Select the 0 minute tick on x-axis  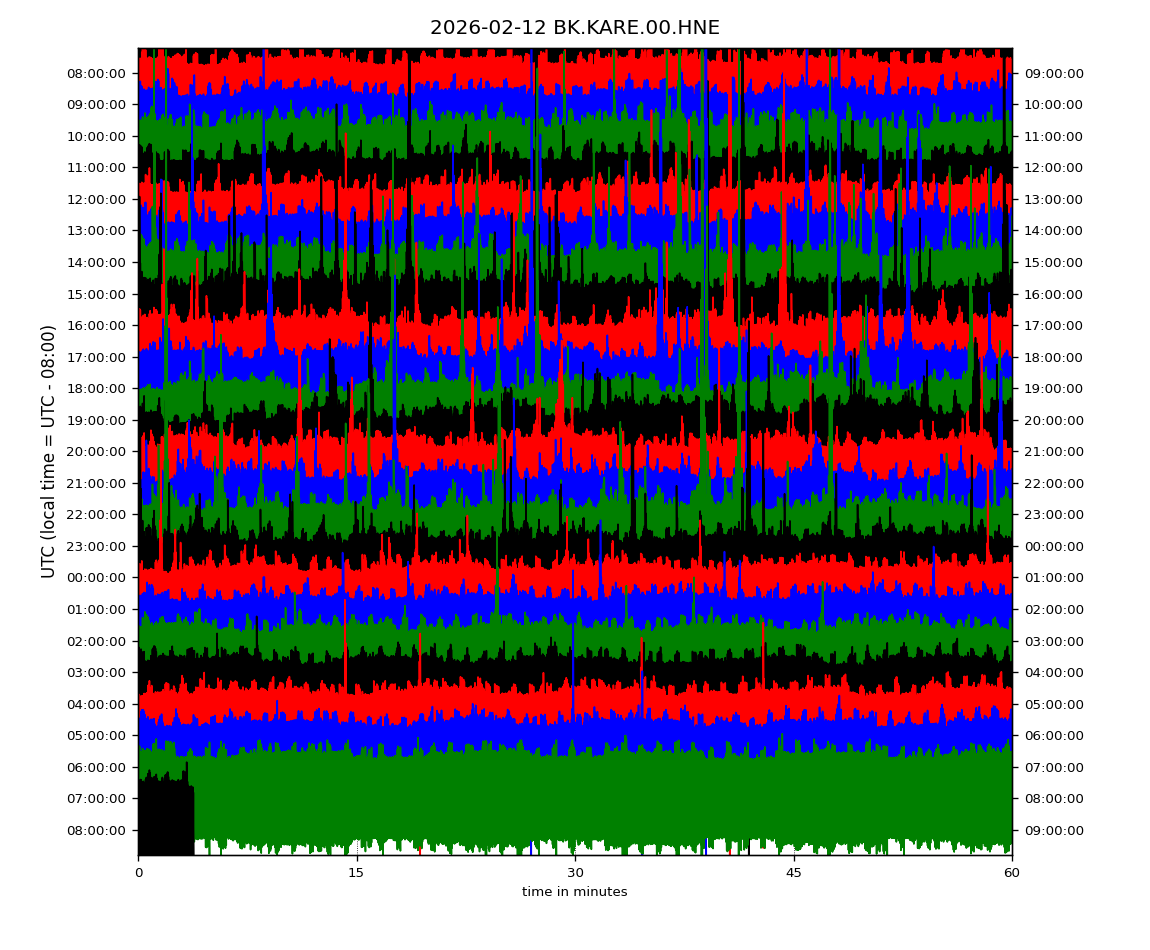coord(138,872)
